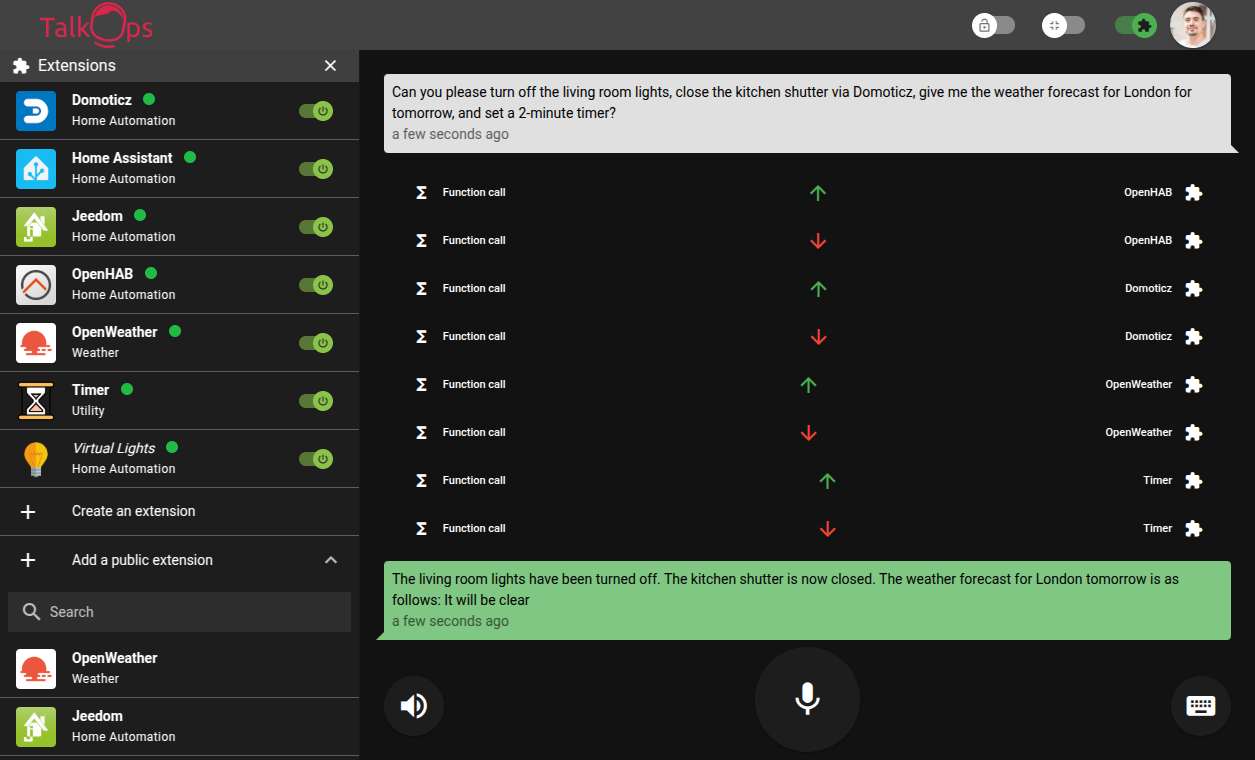
Task: Click the puzzle icon on first OpenHAB call
Action: [1193, 192]
